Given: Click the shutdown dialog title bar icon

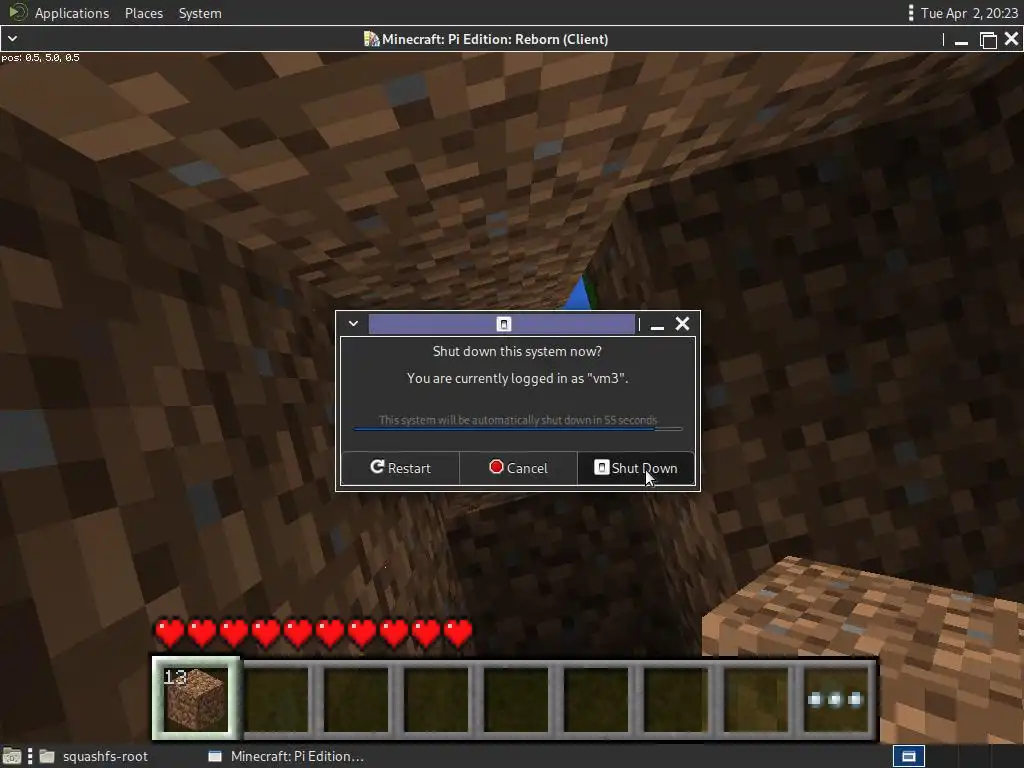Looking at the screenshot, I should [504, 324].
